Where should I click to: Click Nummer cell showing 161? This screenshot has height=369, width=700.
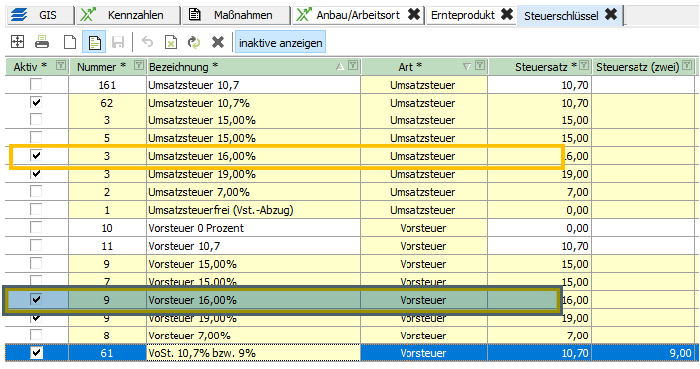coord(107,85)
